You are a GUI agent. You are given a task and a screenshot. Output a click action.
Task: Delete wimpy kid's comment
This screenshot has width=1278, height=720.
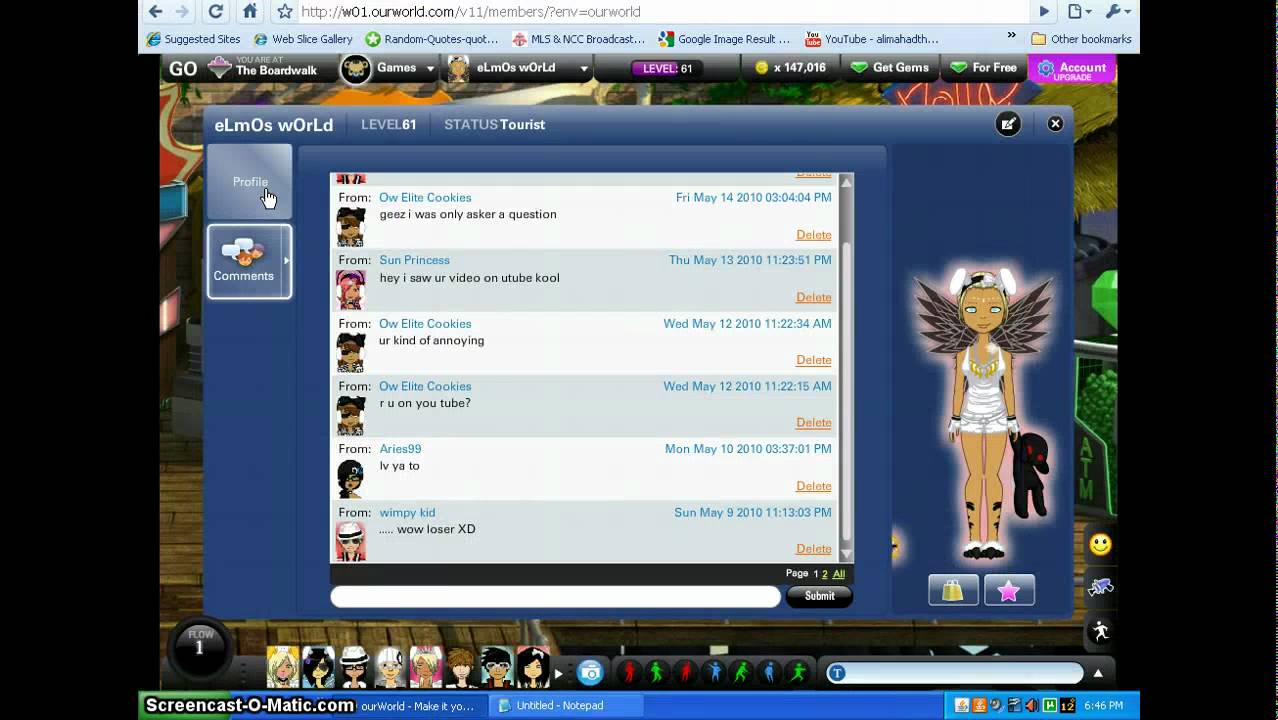(813, 549)
